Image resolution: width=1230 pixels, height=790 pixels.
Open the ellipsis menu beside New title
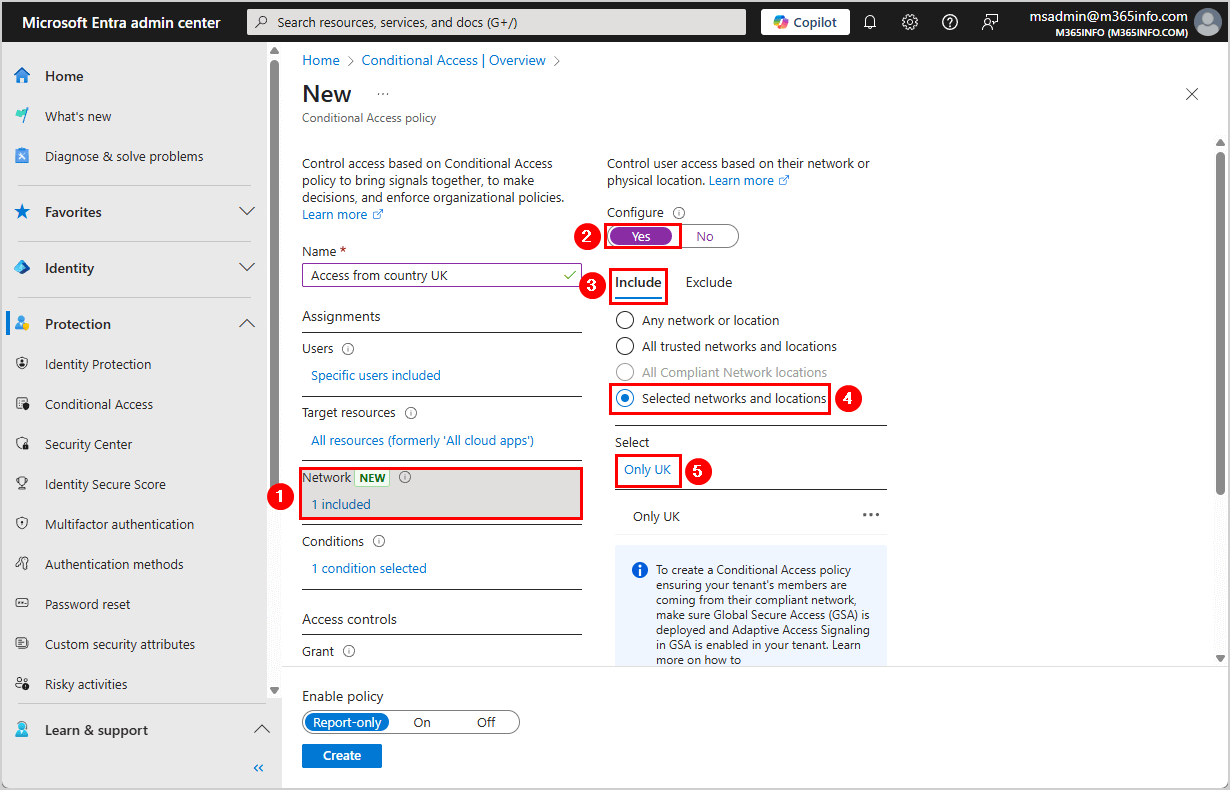coord(383,93)
